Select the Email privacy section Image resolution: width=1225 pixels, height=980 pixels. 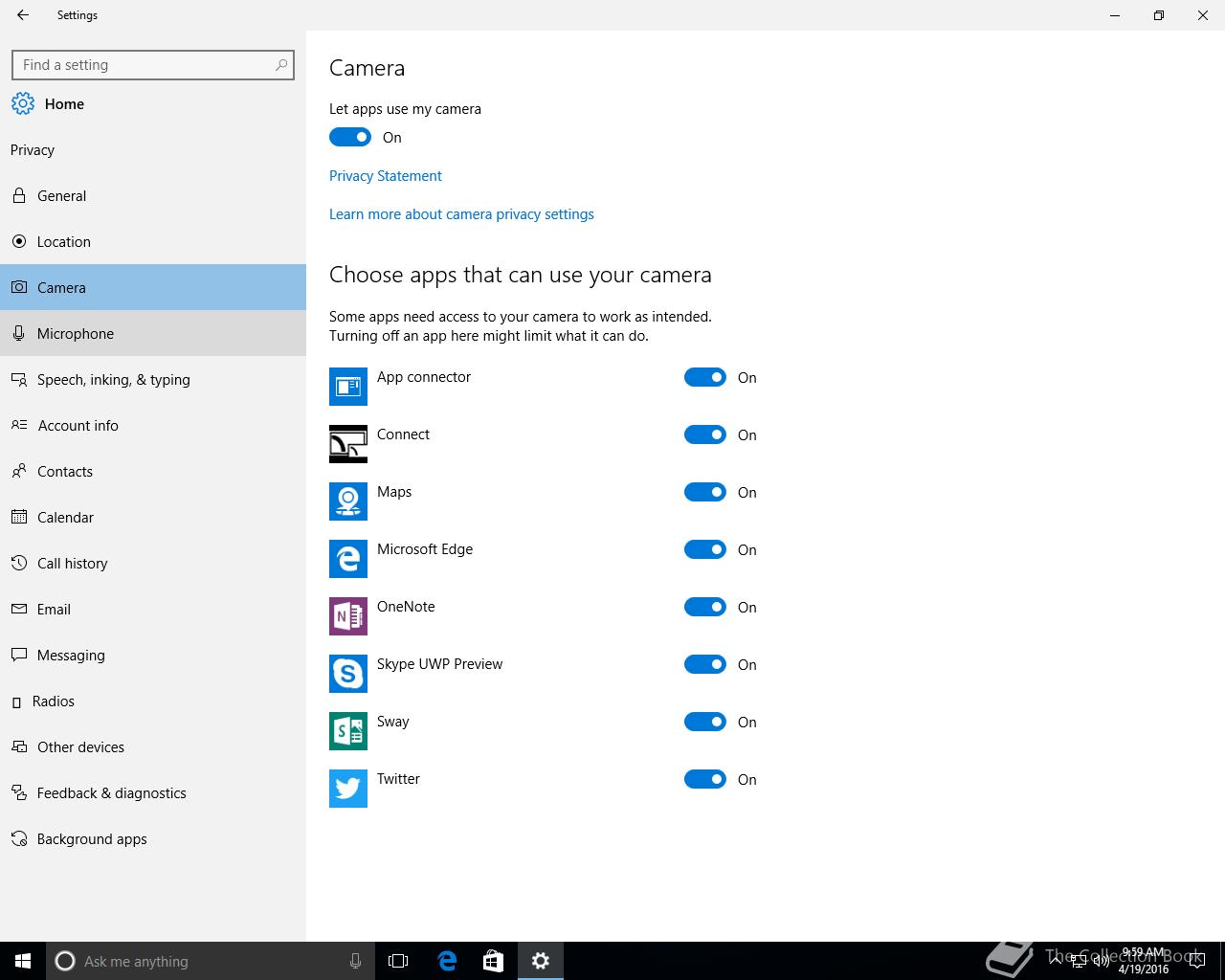coord(153,609)
